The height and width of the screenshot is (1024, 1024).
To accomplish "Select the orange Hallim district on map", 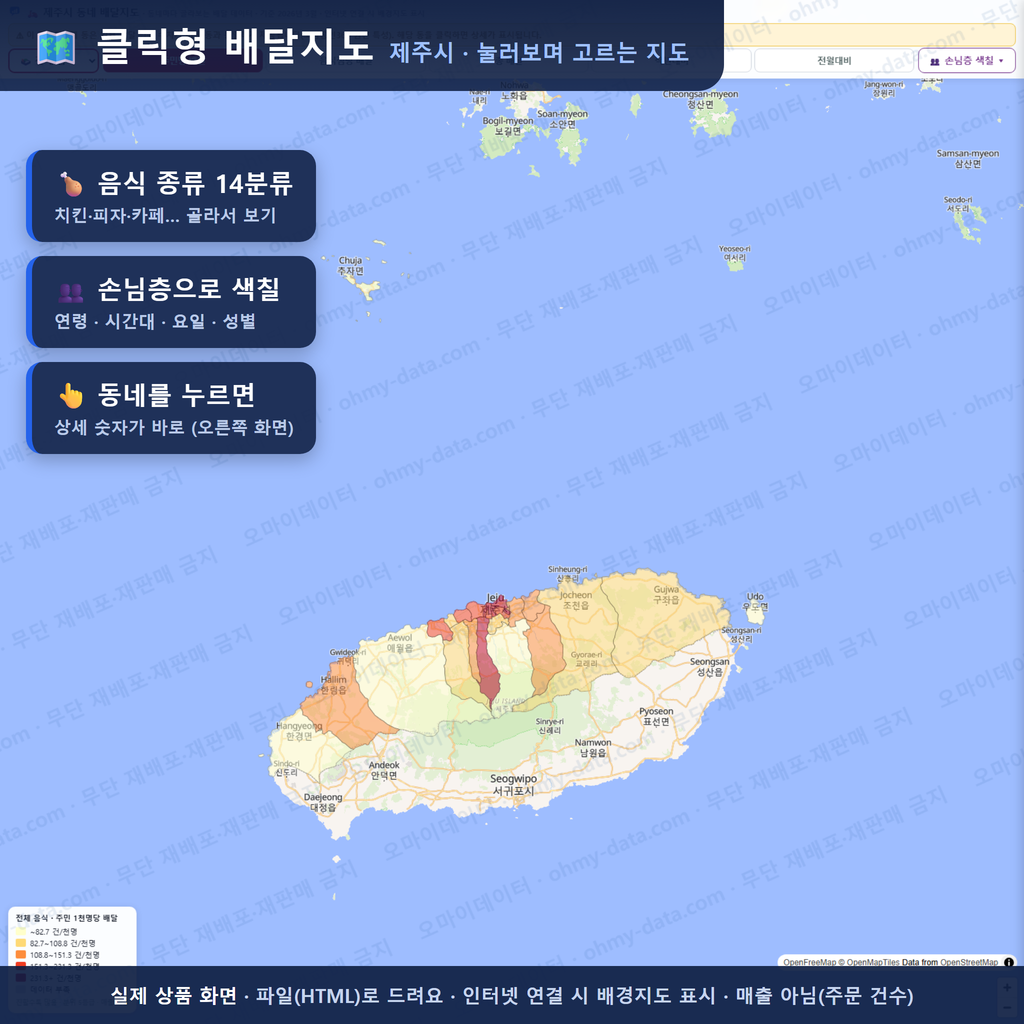I will point(346,709).
